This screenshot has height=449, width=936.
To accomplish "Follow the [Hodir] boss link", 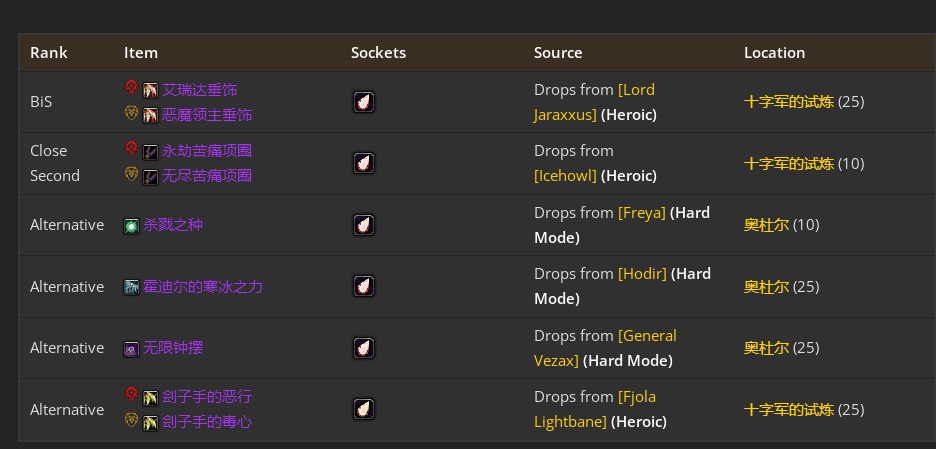I will [x=642, y=274].
